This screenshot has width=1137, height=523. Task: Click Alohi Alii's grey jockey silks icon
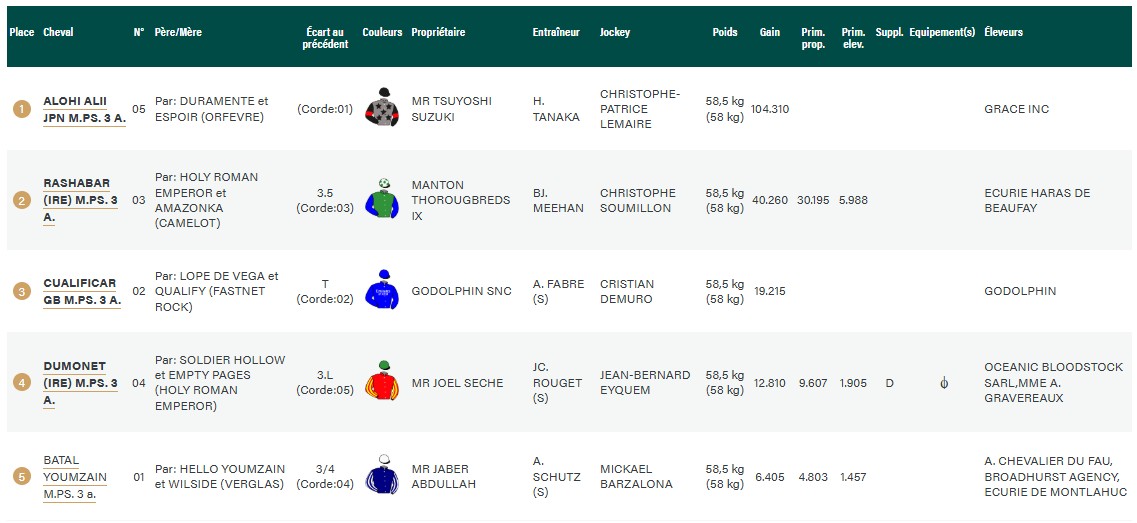click(382, 108)
